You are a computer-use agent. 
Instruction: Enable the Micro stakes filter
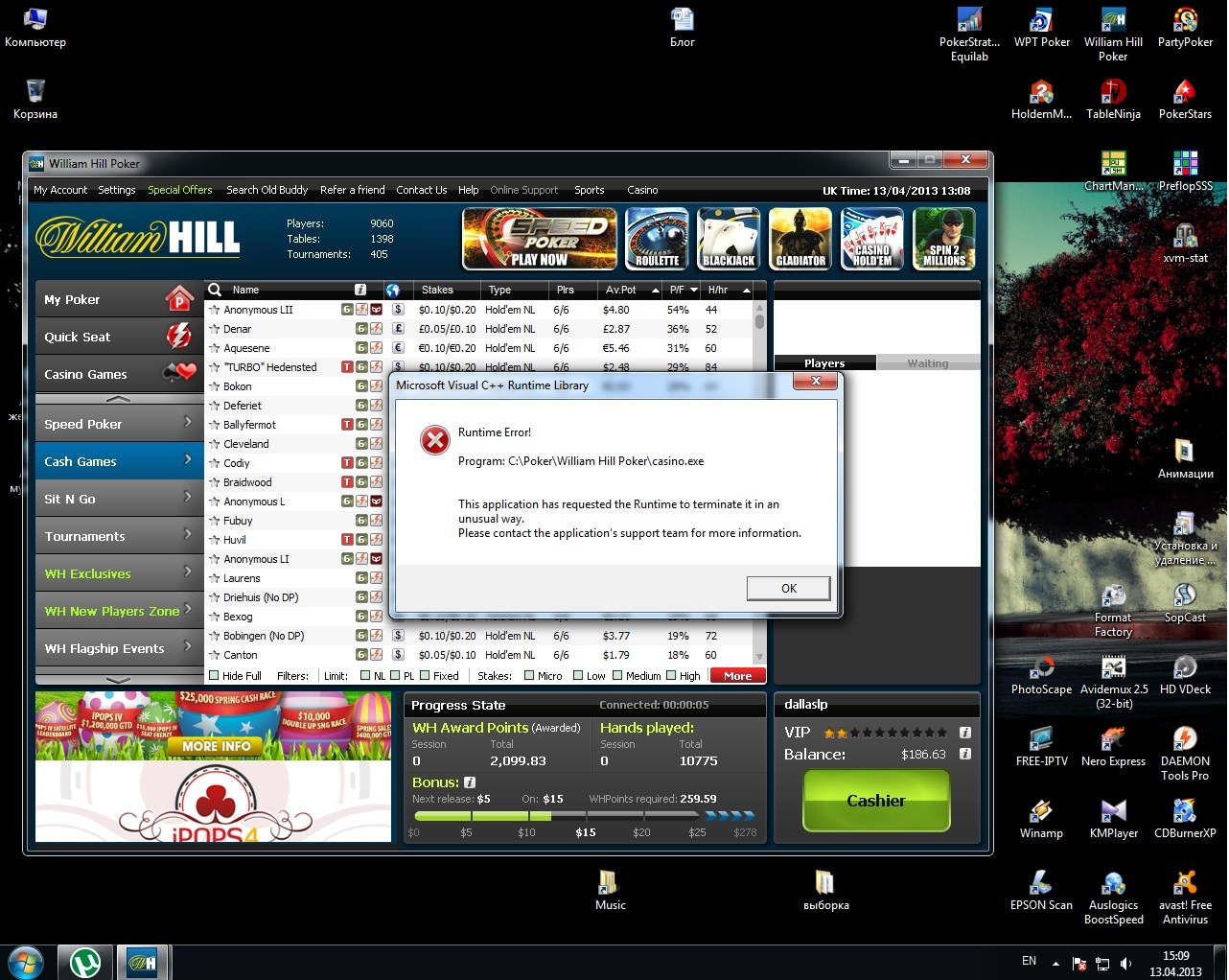(x=529, y=676)
